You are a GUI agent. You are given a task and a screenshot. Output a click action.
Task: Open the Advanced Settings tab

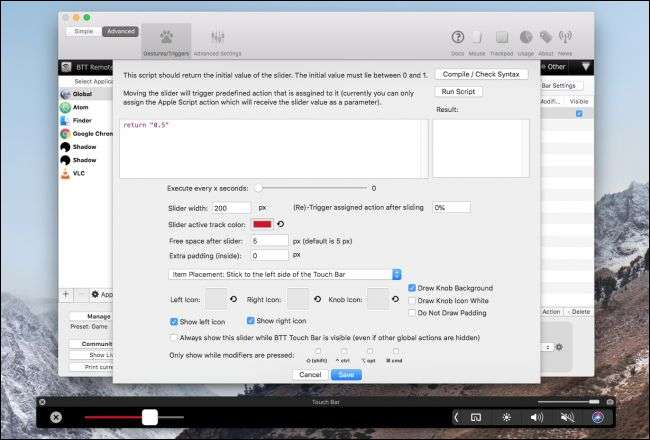pos(217,39)
